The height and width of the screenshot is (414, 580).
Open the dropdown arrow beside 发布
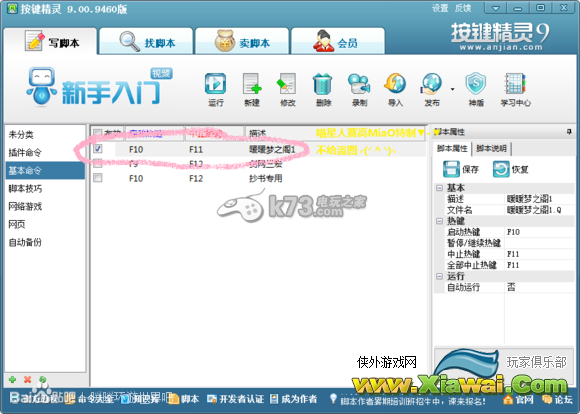[452, 89]
